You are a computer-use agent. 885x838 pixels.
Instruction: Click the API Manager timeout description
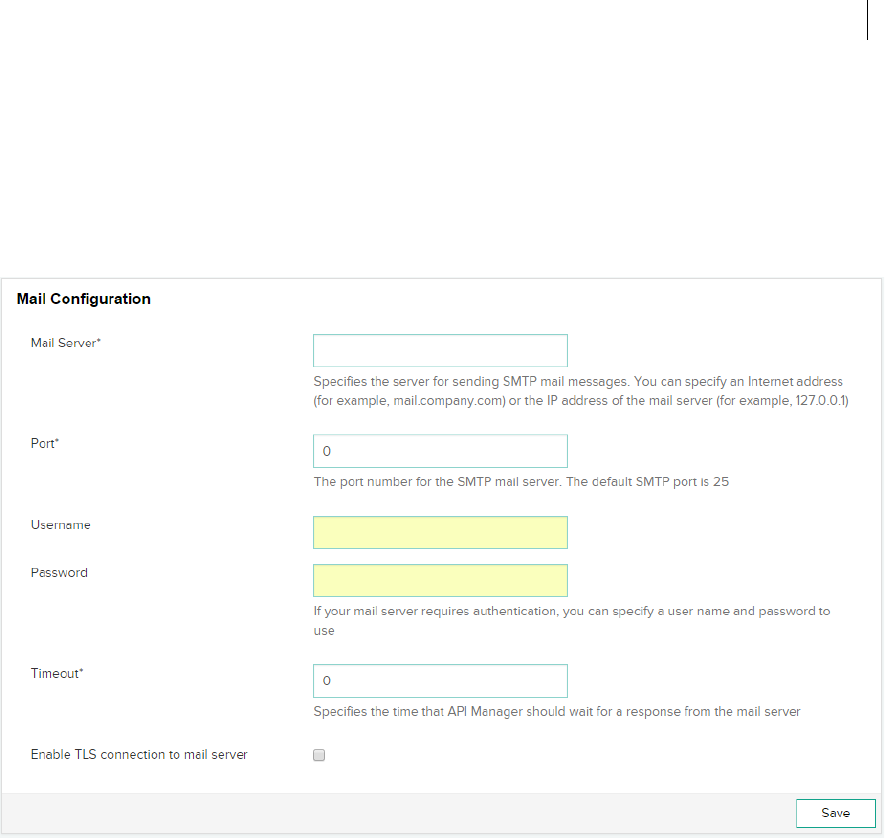(x=557, y=712)
